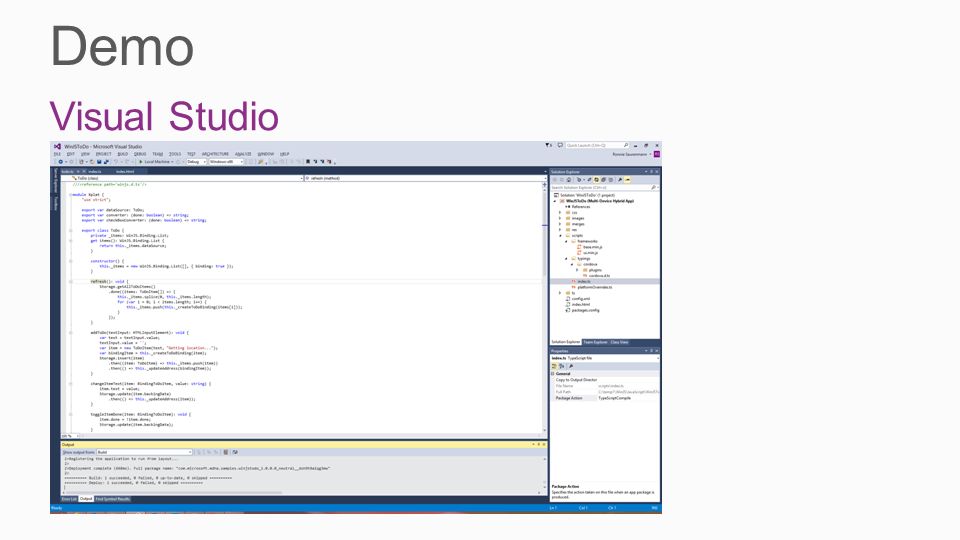Switch to the Find Symbol Results tab
Screen dimensions: 960x540
point(113,499)
